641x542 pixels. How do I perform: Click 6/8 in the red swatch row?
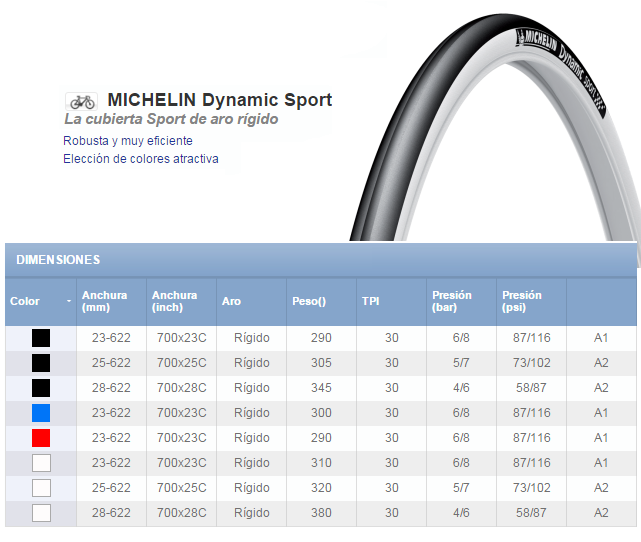[x=461, y=437]
